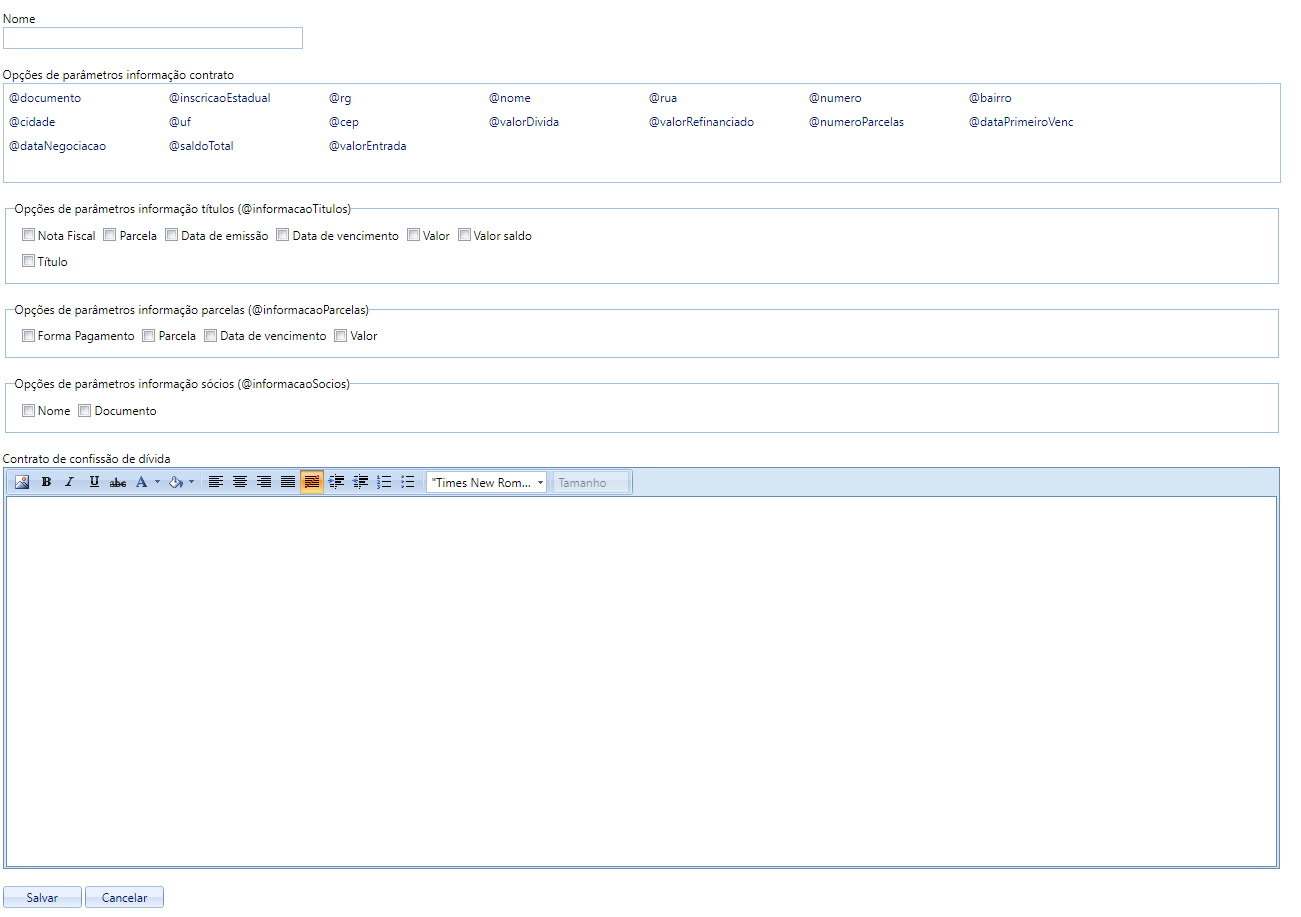This screenshot has width=1301, height=917.
Task: Select the @valorDivida parameter
Action: pos(524,122)
